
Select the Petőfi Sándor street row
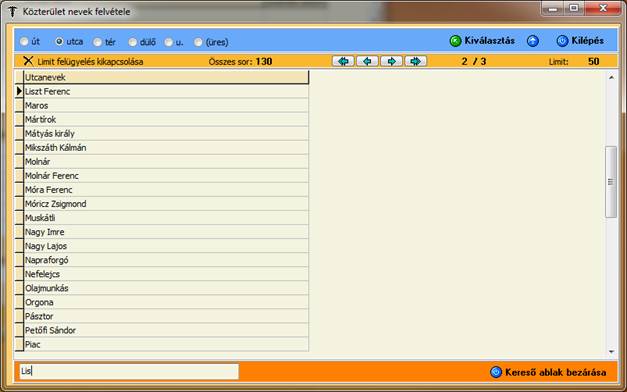click(166, 330)
